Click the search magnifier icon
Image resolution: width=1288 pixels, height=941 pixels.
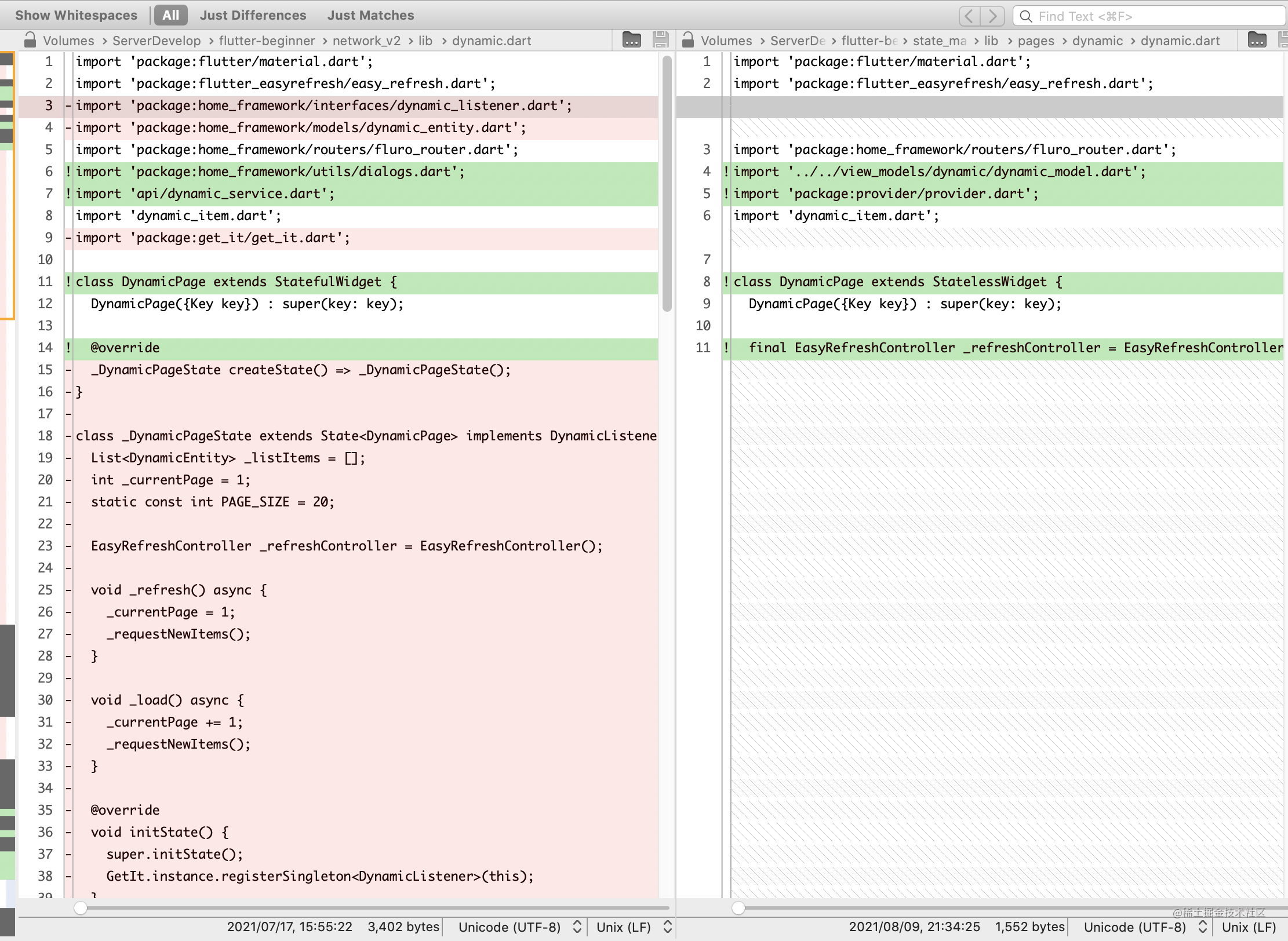coord(1025,16)
